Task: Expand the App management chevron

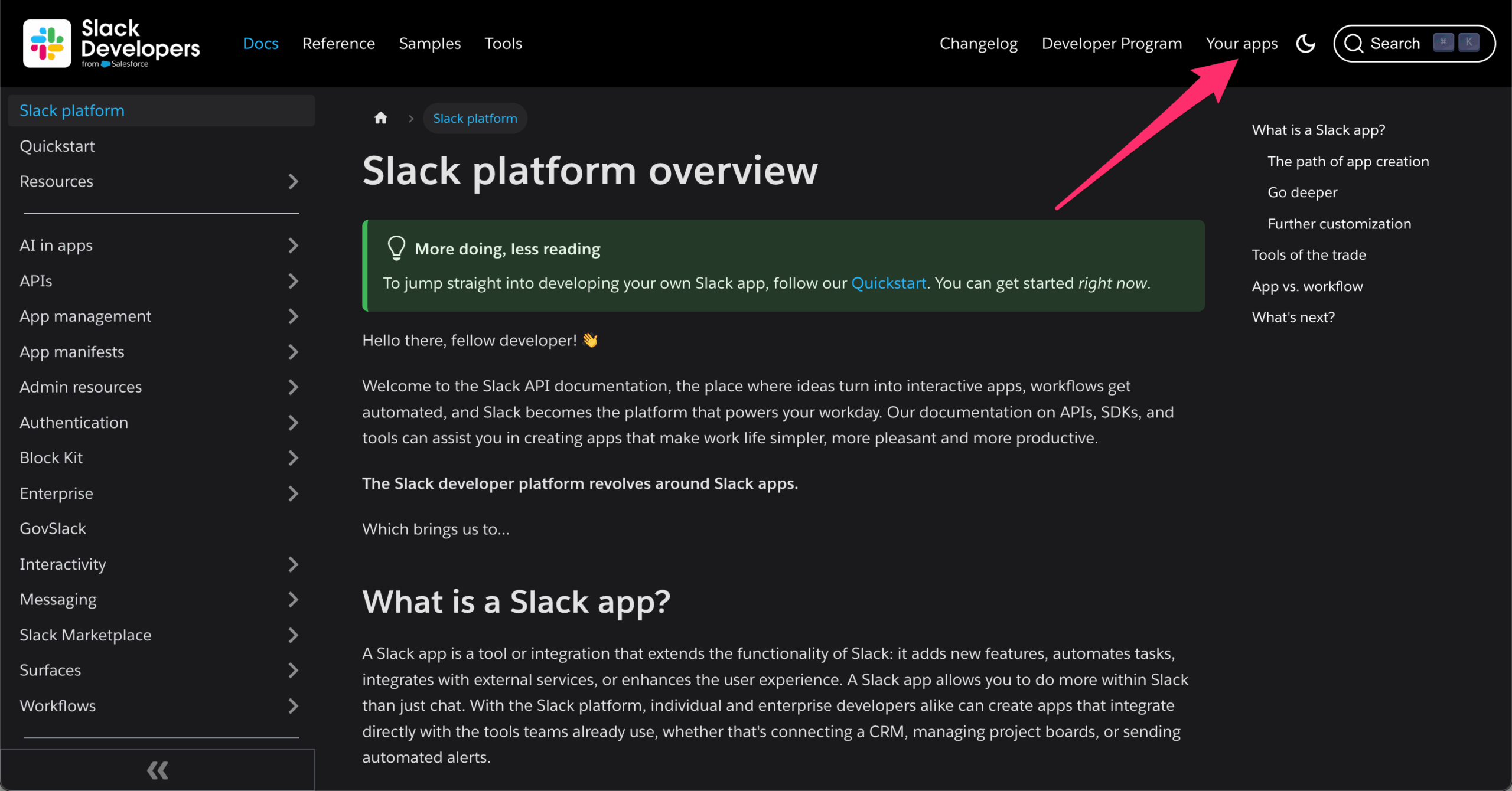Action: [x=293, y=316]
